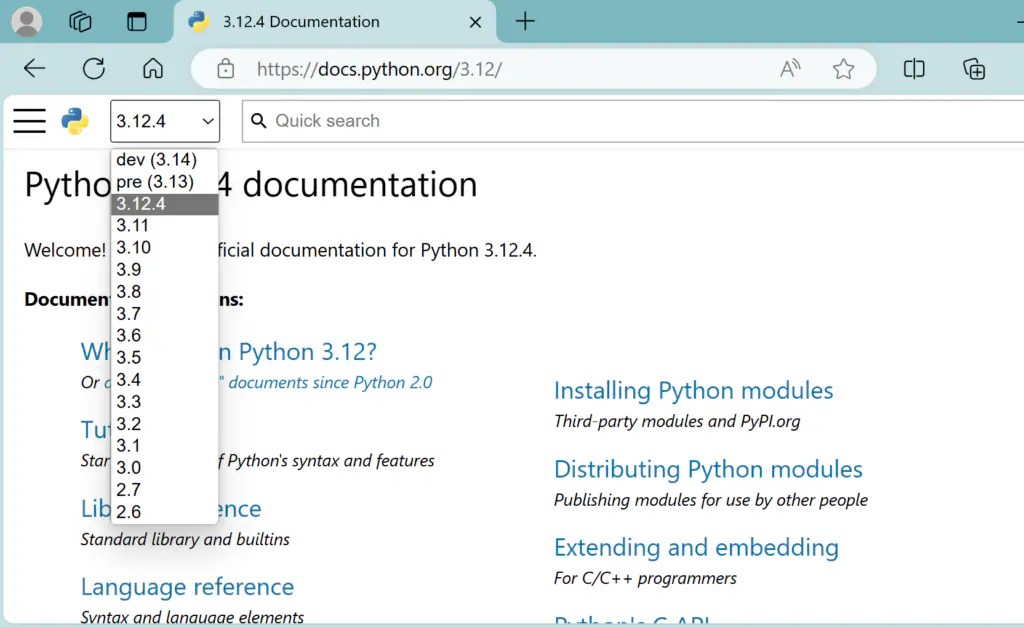The image size is (1024, 627).
Task: Click the Python logo icon
Action: [x=75, y=121]
